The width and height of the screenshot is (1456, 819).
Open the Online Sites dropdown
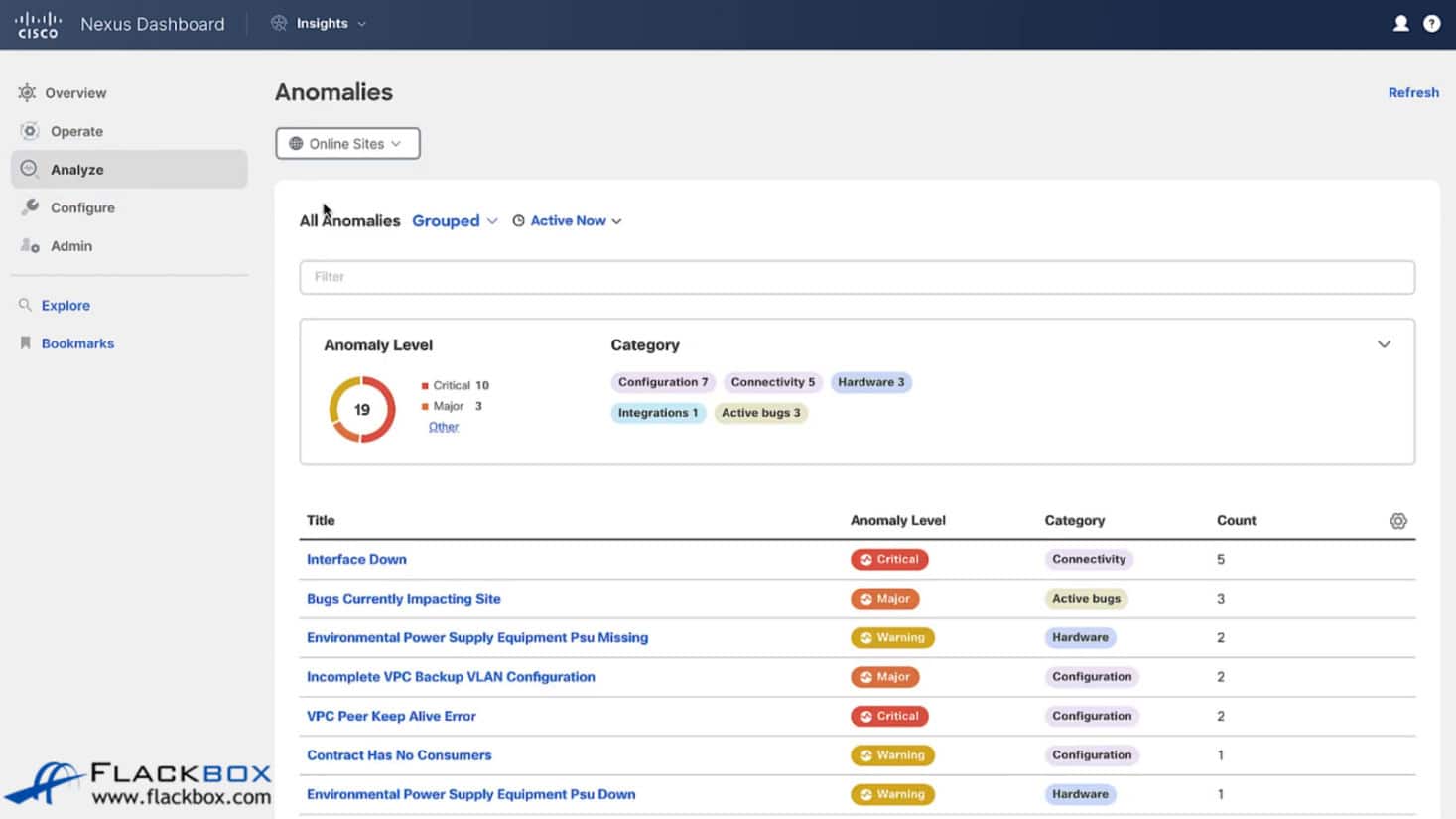[x=347, y=143]
